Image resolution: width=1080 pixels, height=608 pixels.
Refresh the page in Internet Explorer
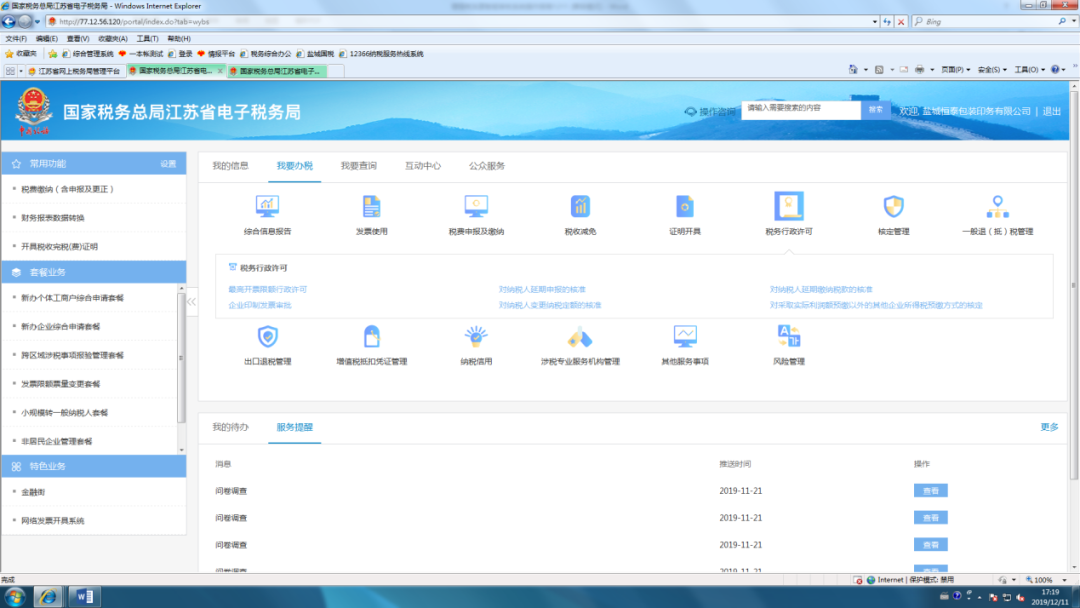pos(887,21)
